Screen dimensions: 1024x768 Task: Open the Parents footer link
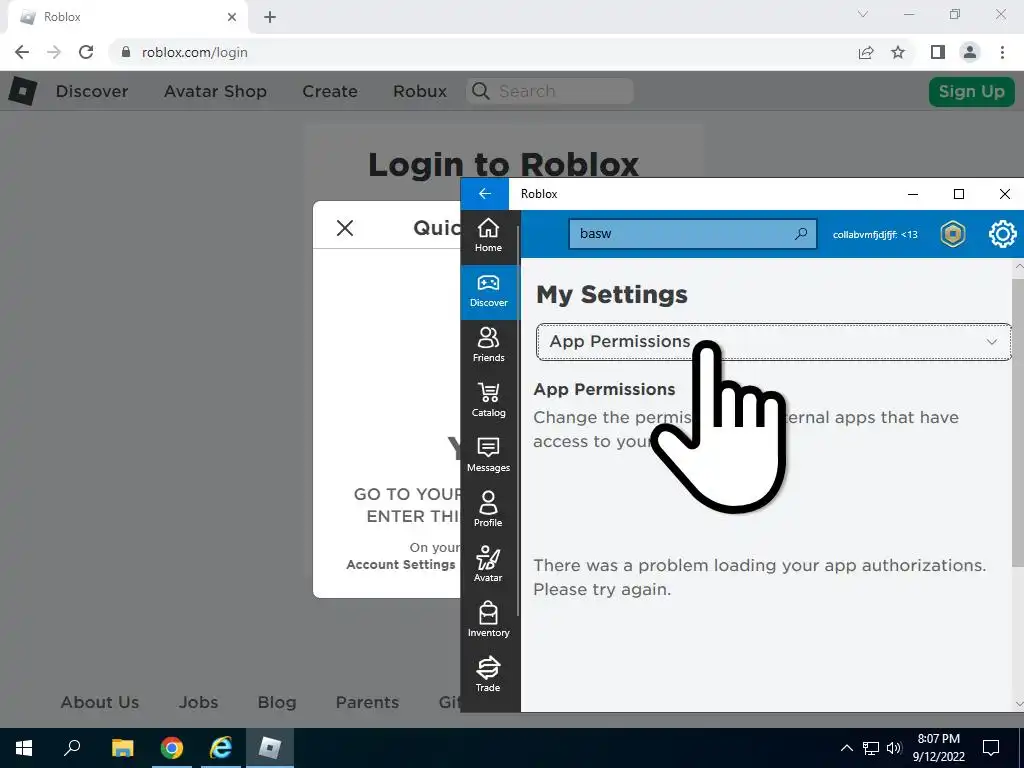coord(368,702)
